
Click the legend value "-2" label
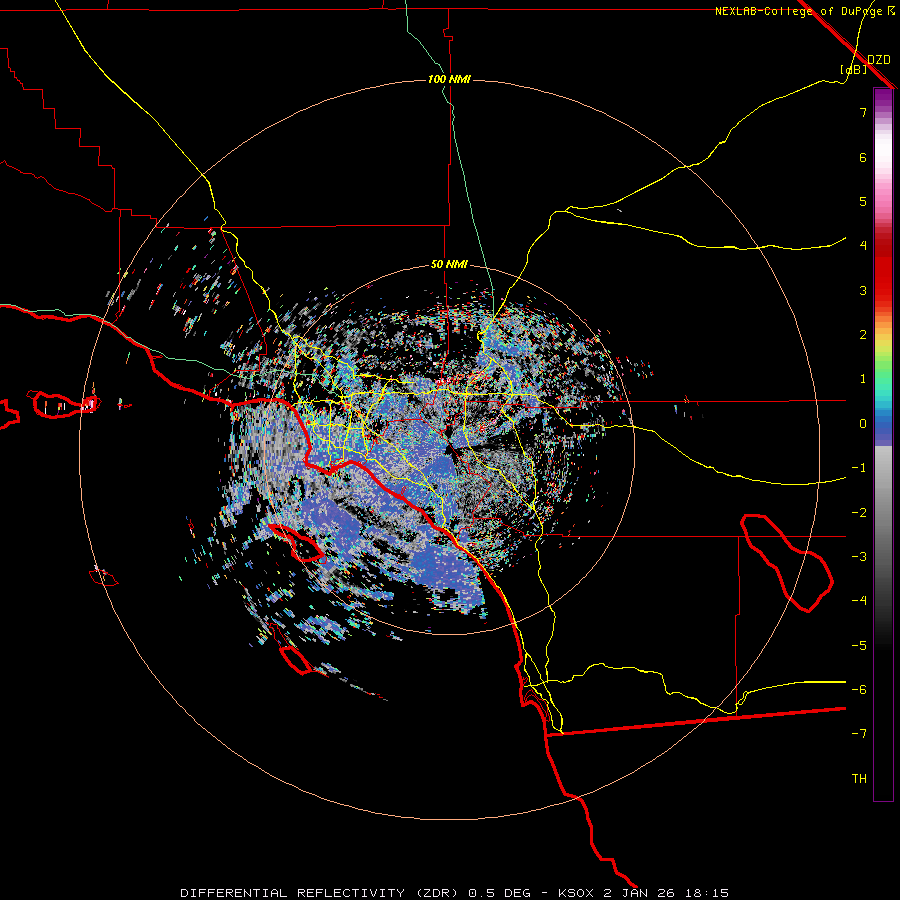pos(859,512)
